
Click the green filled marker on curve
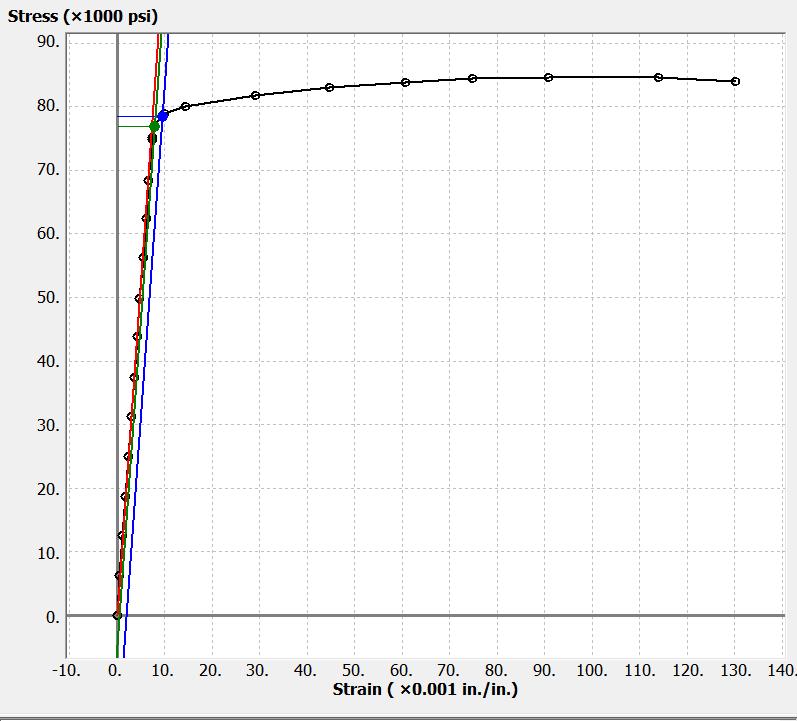tap(154, 126)
